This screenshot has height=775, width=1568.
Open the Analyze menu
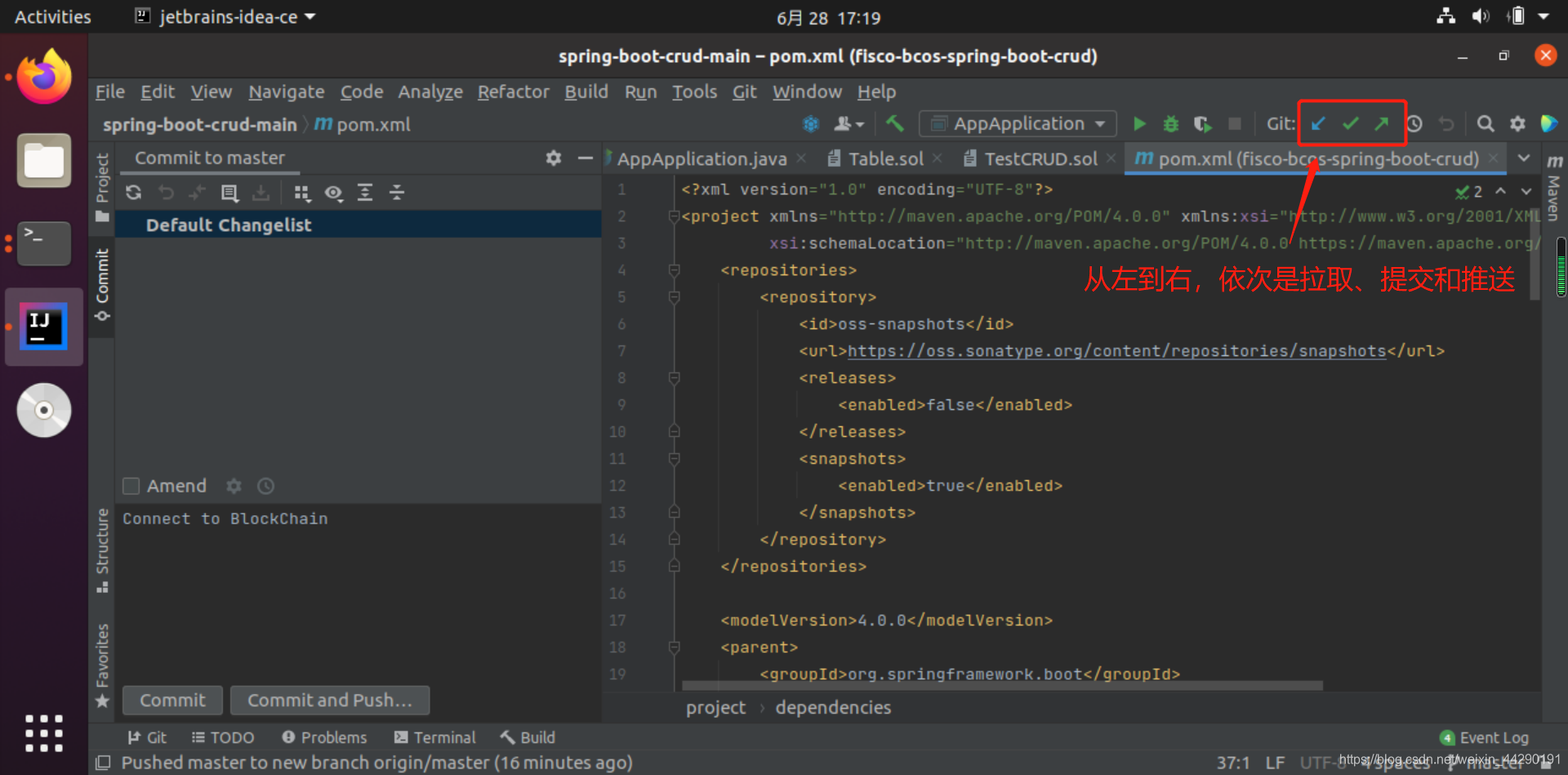point(430,91)
